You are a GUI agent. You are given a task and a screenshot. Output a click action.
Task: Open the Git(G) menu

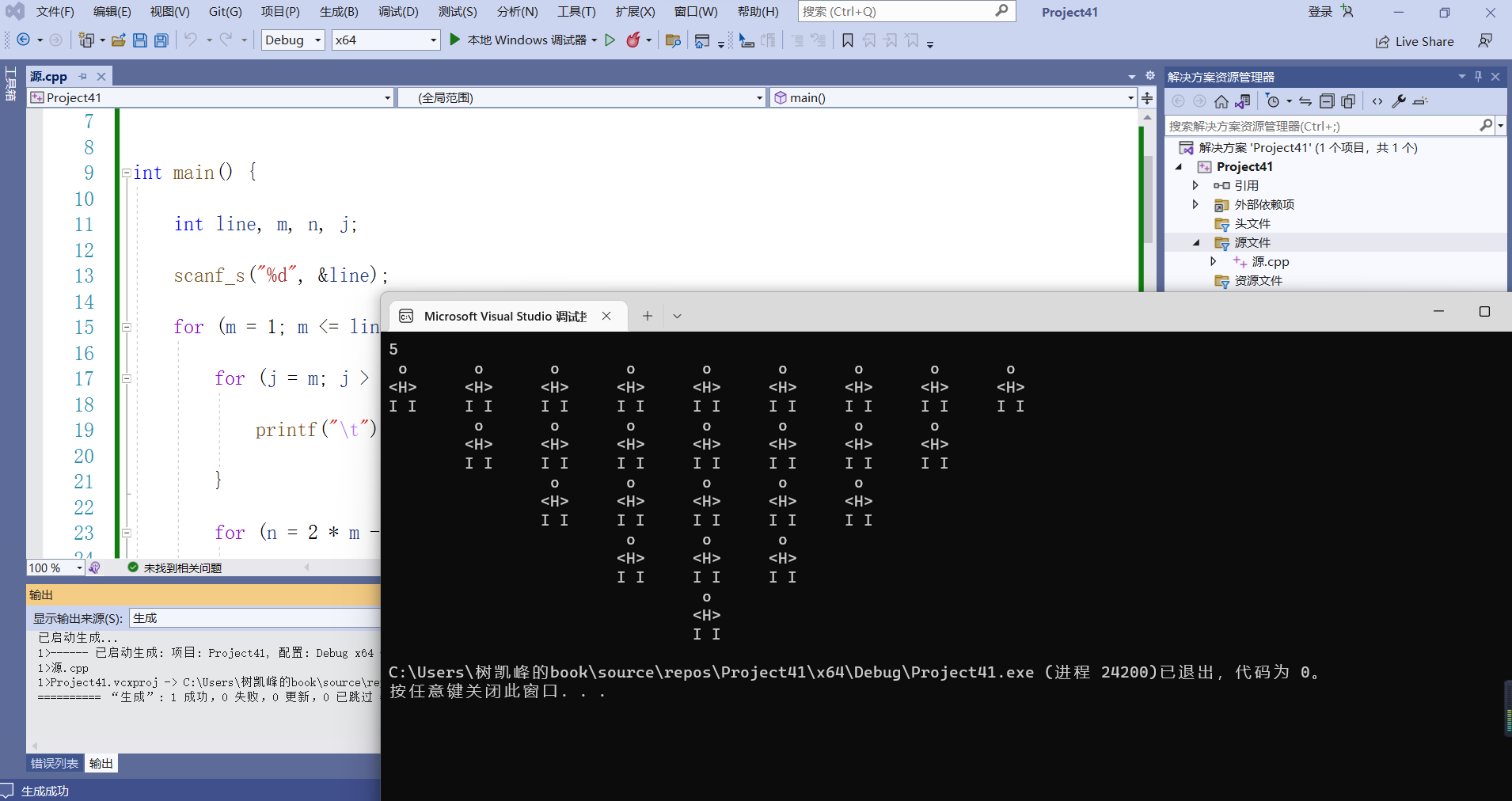tap(226, 12)
